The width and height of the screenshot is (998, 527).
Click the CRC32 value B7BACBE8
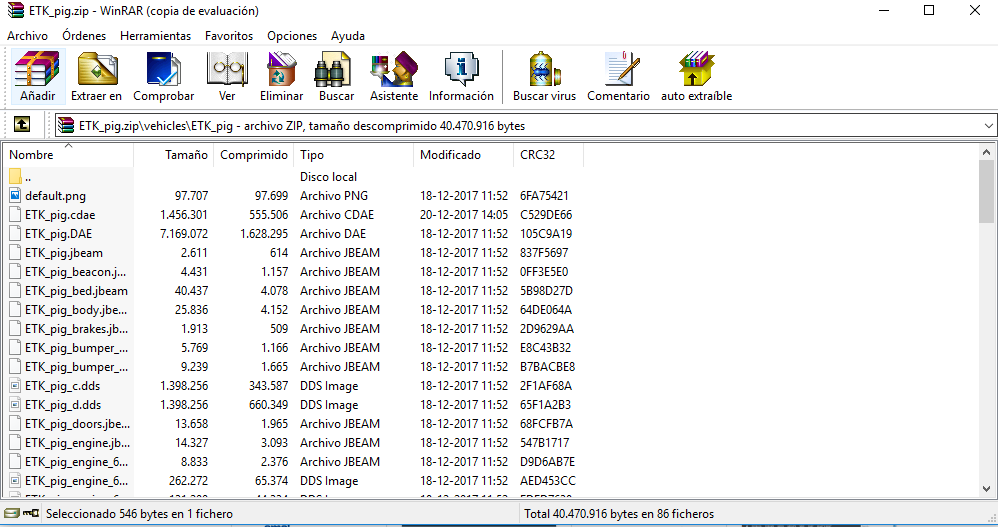click(547, 367)
